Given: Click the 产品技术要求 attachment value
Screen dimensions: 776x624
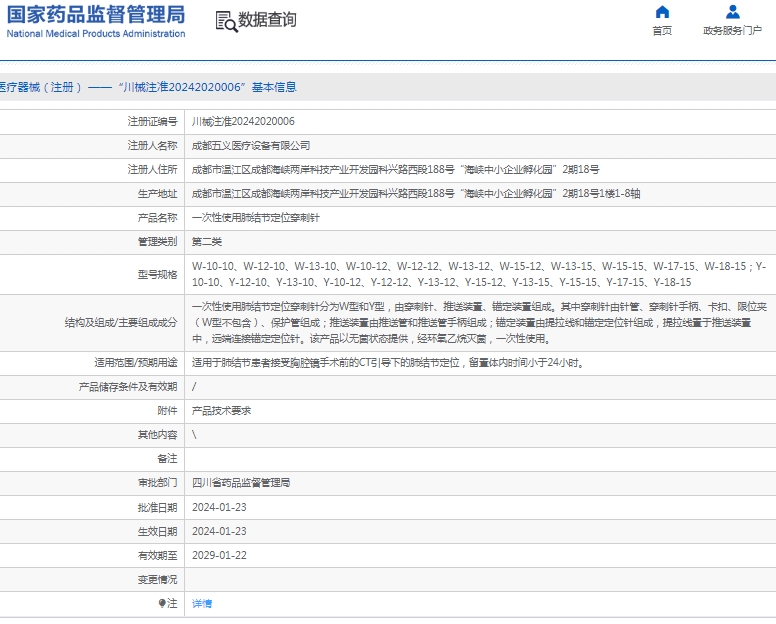Looking at the screenshot, I should (221, 411).
